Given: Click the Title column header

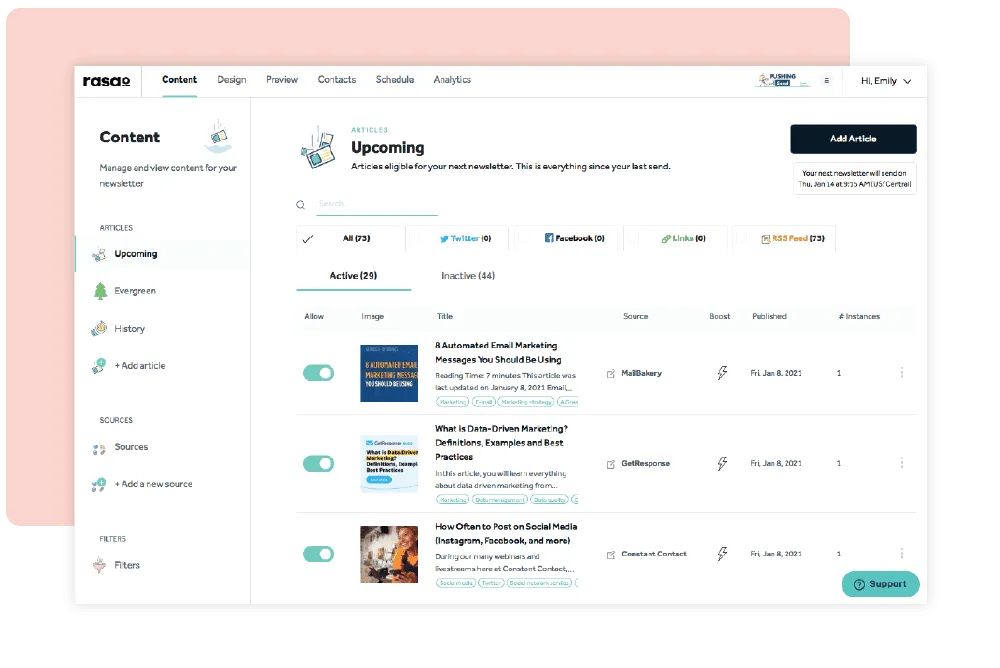Looking at the screenshot, I should point(445,316).
